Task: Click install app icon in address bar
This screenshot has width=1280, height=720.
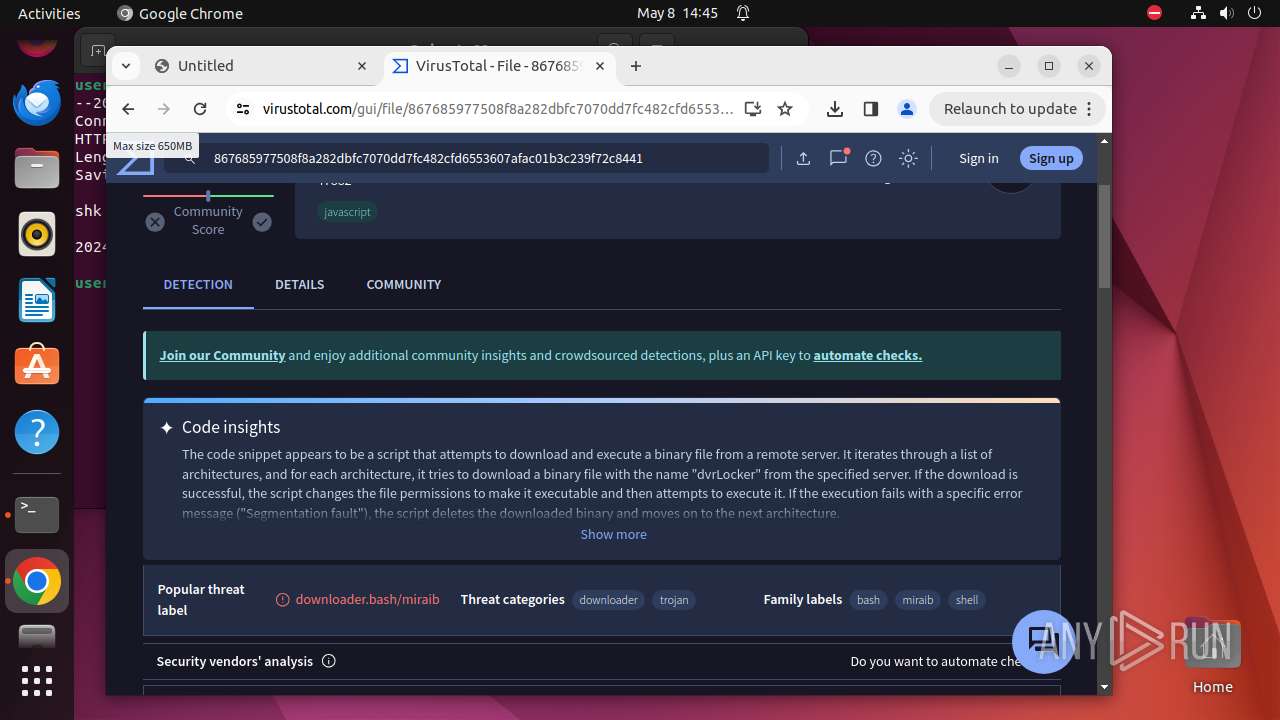Action: (753, 109)
